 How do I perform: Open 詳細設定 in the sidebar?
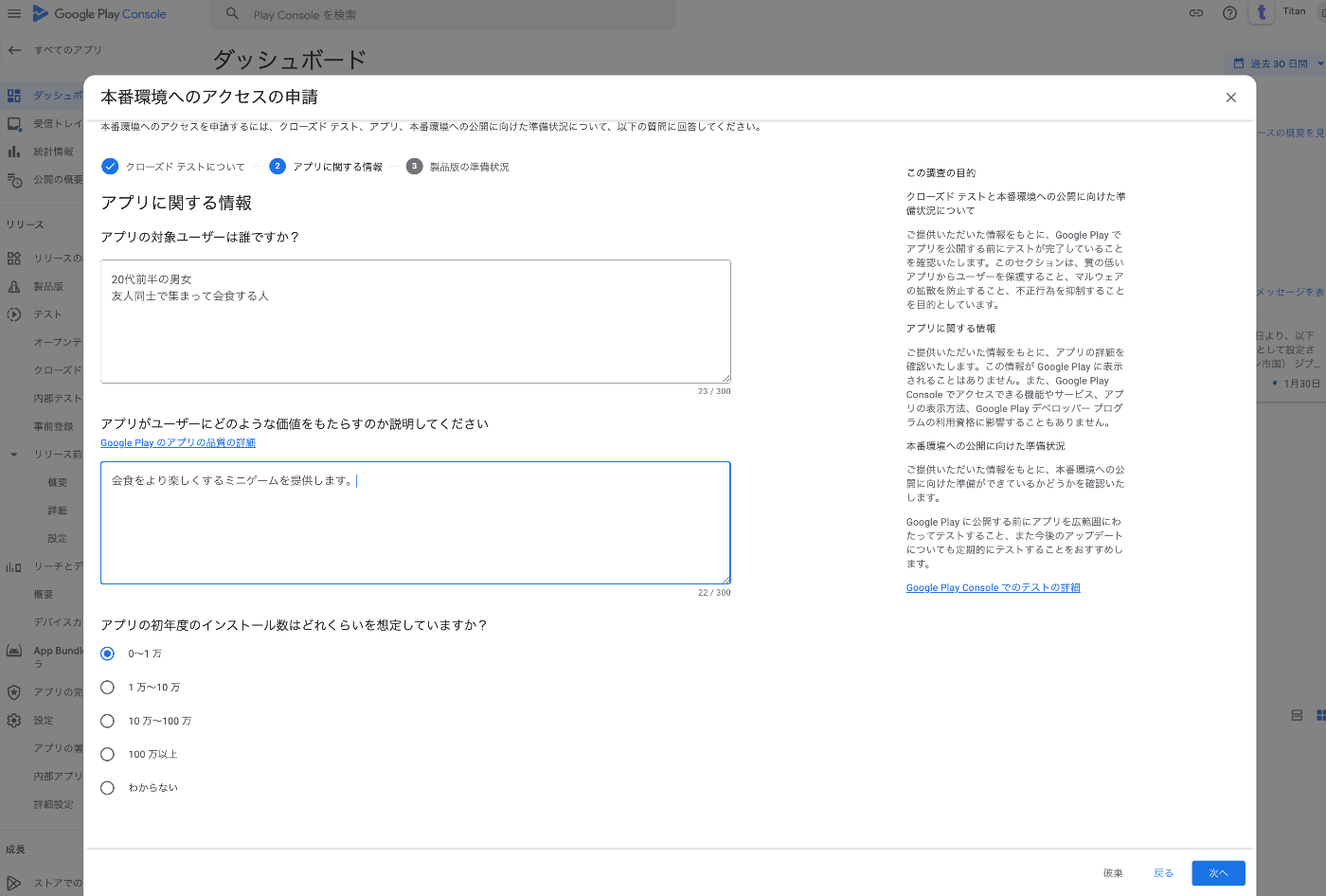[53, 804]
